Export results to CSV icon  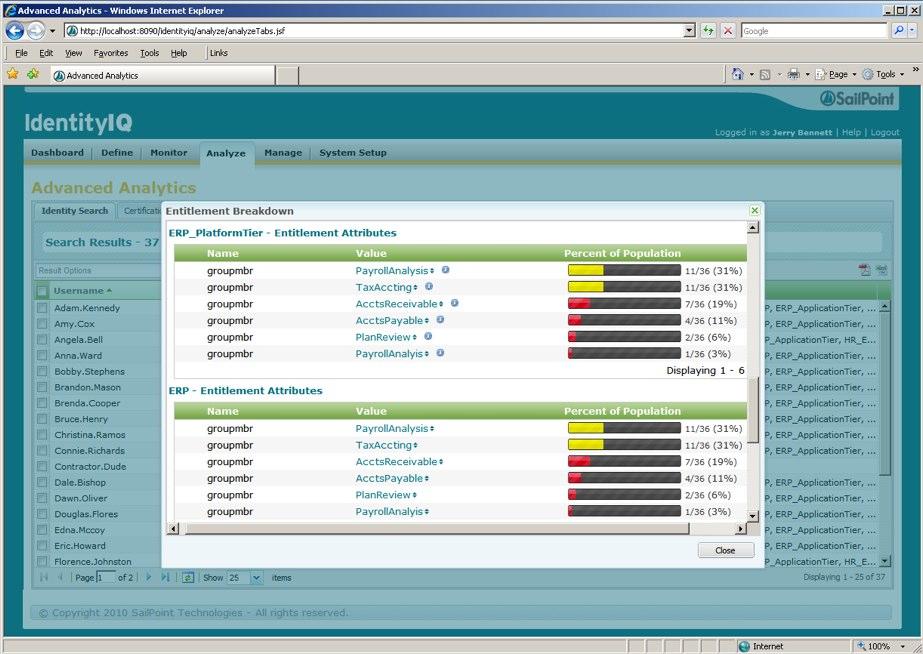click(x=881, y=270)
